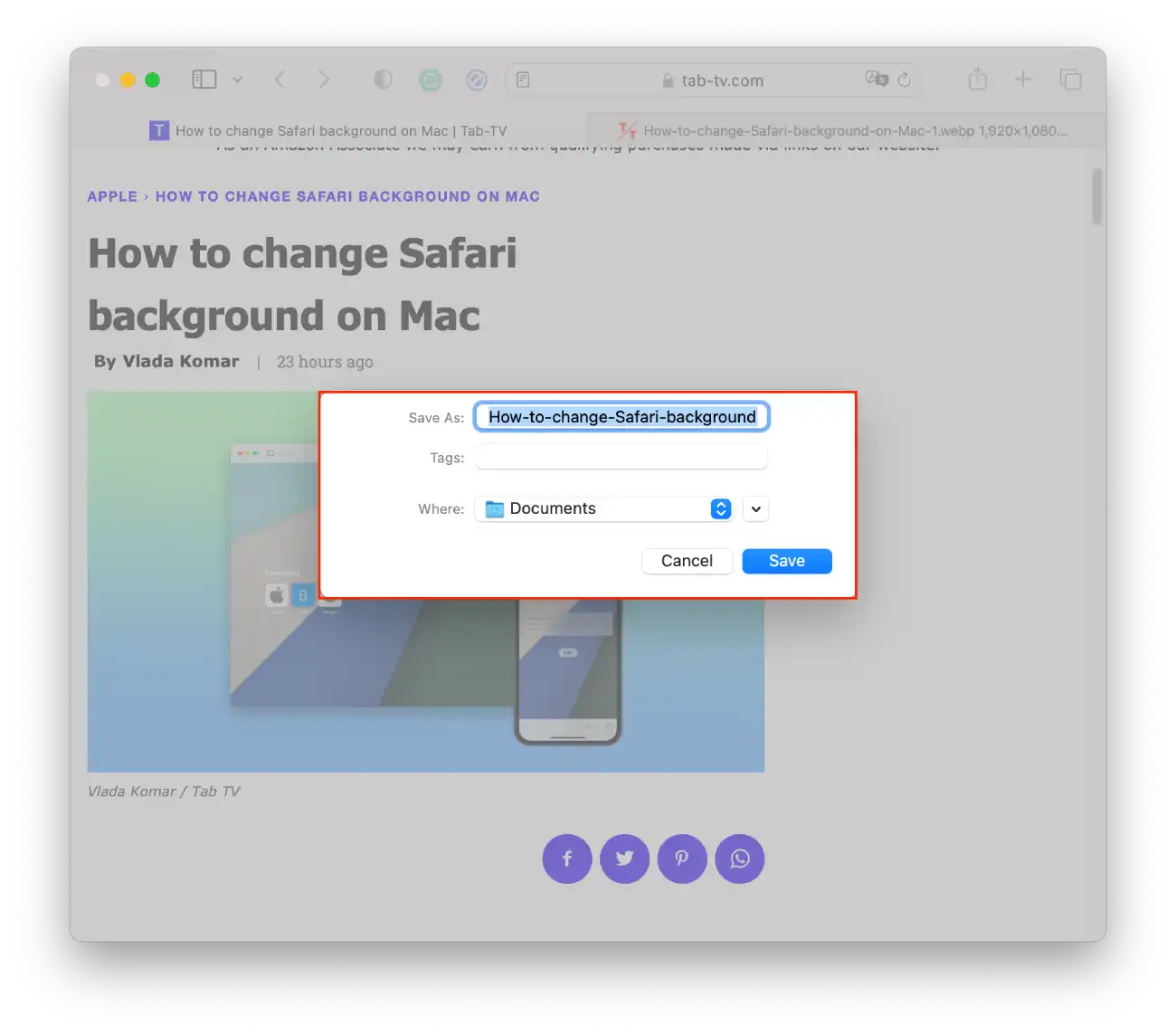Show the tab overview icon

(1070, 80)
